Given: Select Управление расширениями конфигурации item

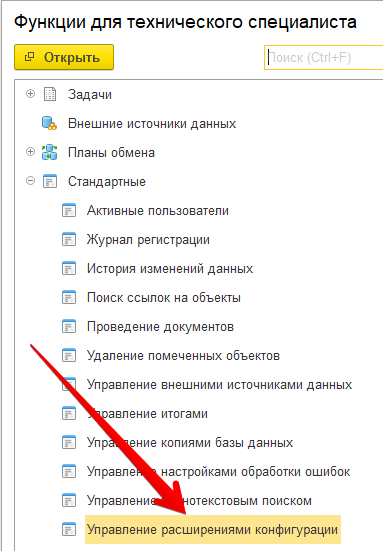Looking at the screenshot, I should 213,530.
